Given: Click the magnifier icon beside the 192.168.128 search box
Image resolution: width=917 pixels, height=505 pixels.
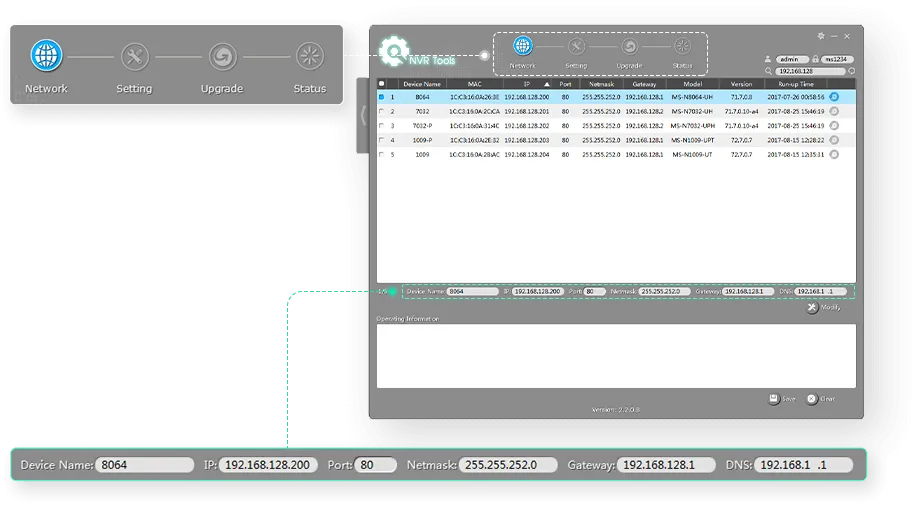Looking at the screenshot, I should click(768, 71).
